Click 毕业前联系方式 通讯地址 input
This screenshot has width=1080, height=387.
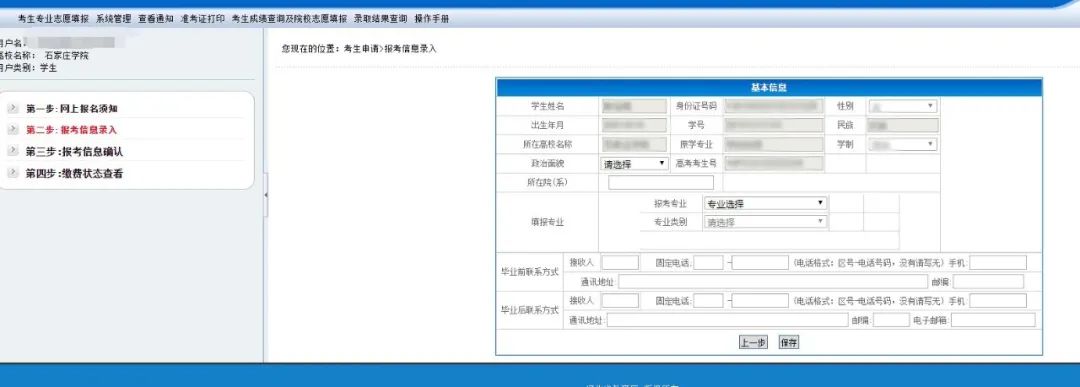pos(773,282)
